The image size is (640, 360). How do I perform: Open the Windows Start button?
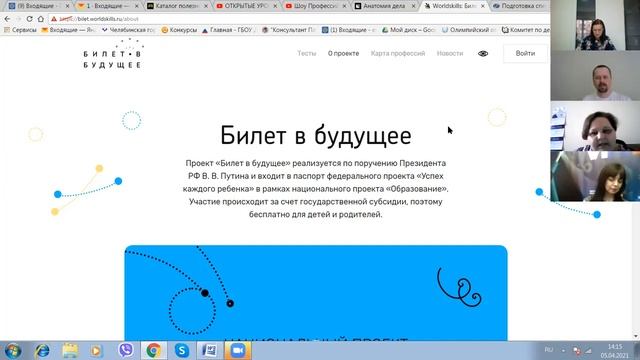coord(13,351)
